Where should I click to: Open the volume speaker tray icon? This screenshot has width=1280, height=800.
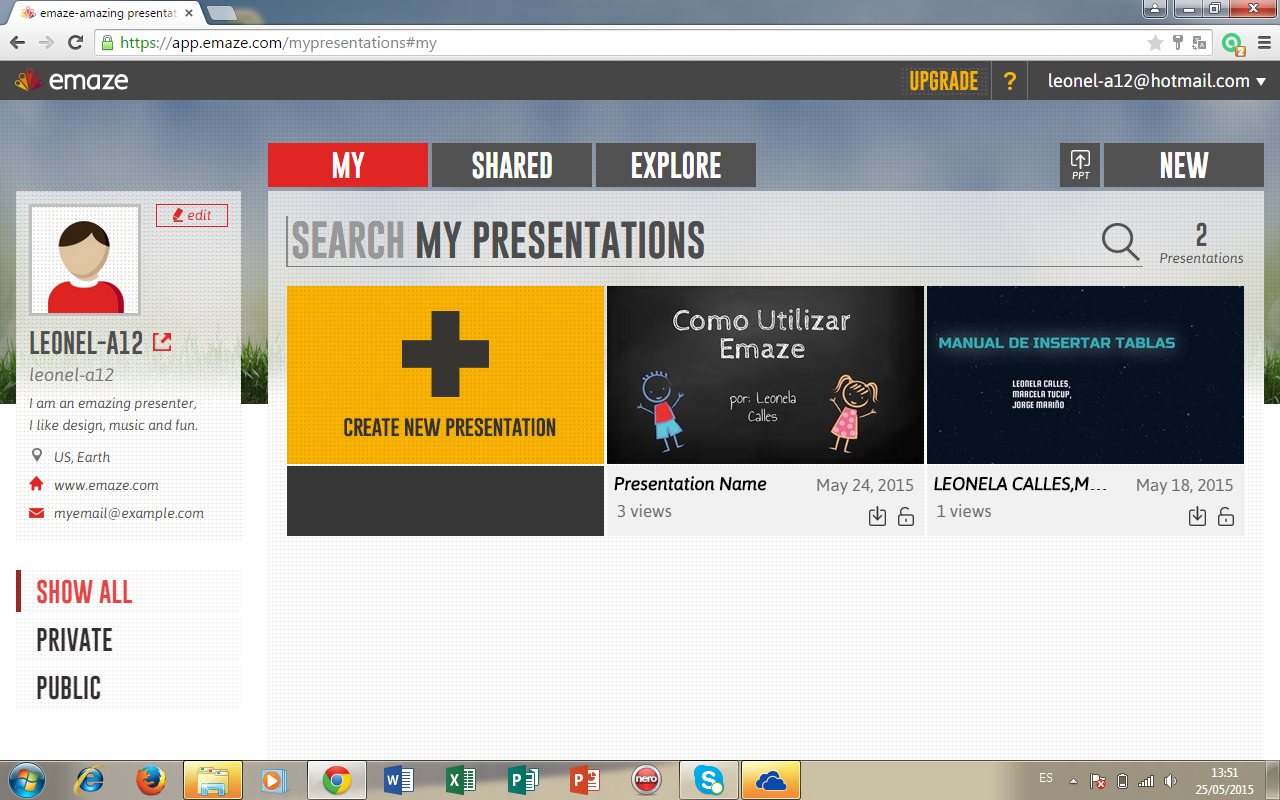pos(1171,780)
